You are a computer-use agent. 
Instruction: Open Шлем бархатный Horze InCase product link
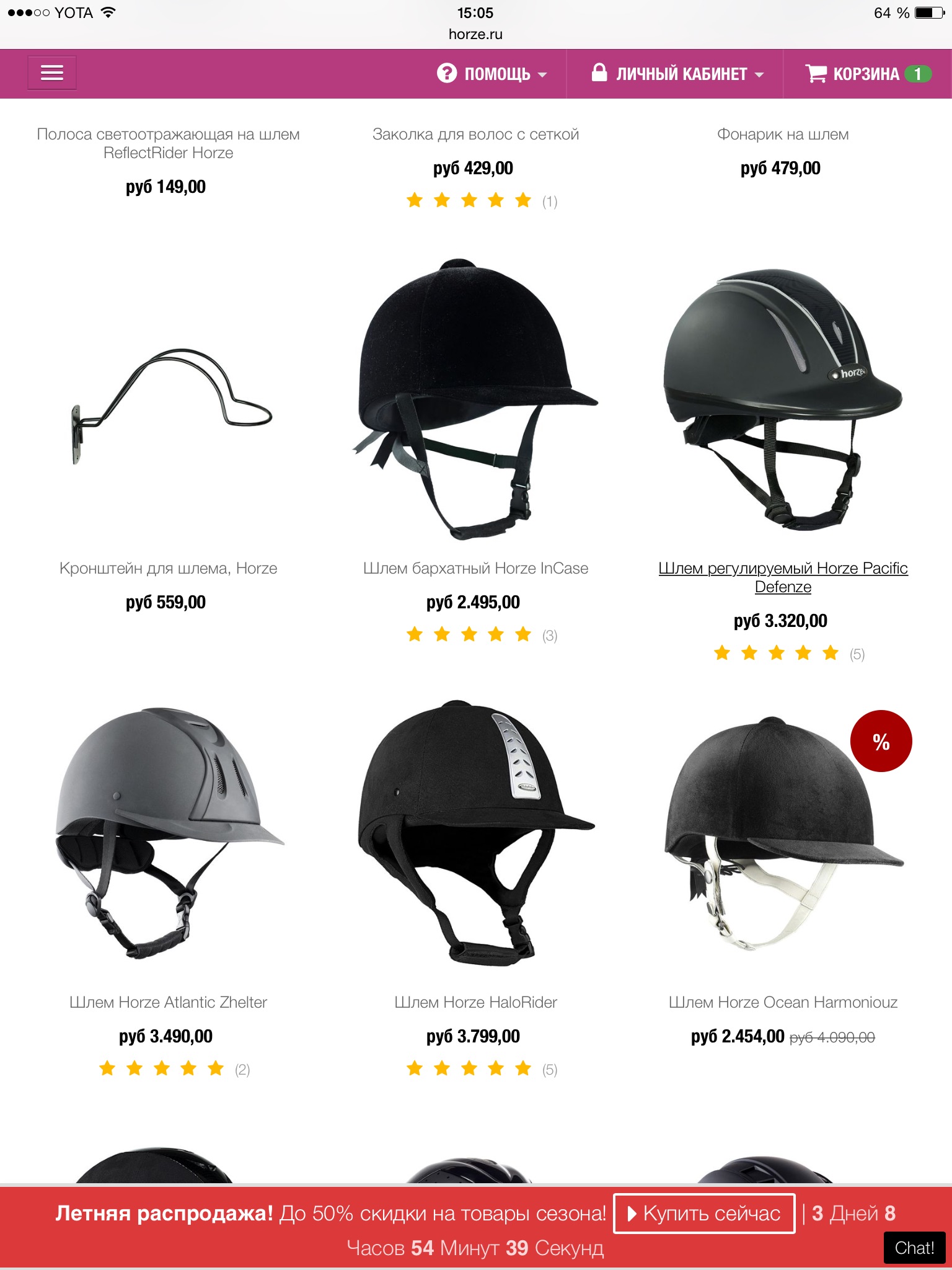click(x=475, y=568)
